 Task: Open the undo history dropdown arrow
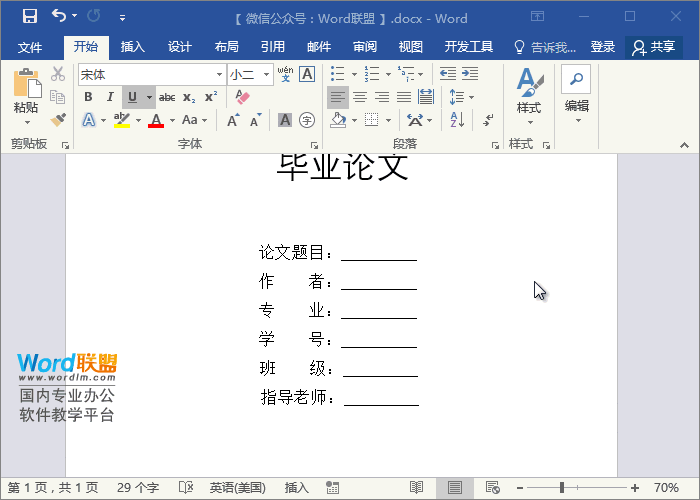click(x=75, y=16)
